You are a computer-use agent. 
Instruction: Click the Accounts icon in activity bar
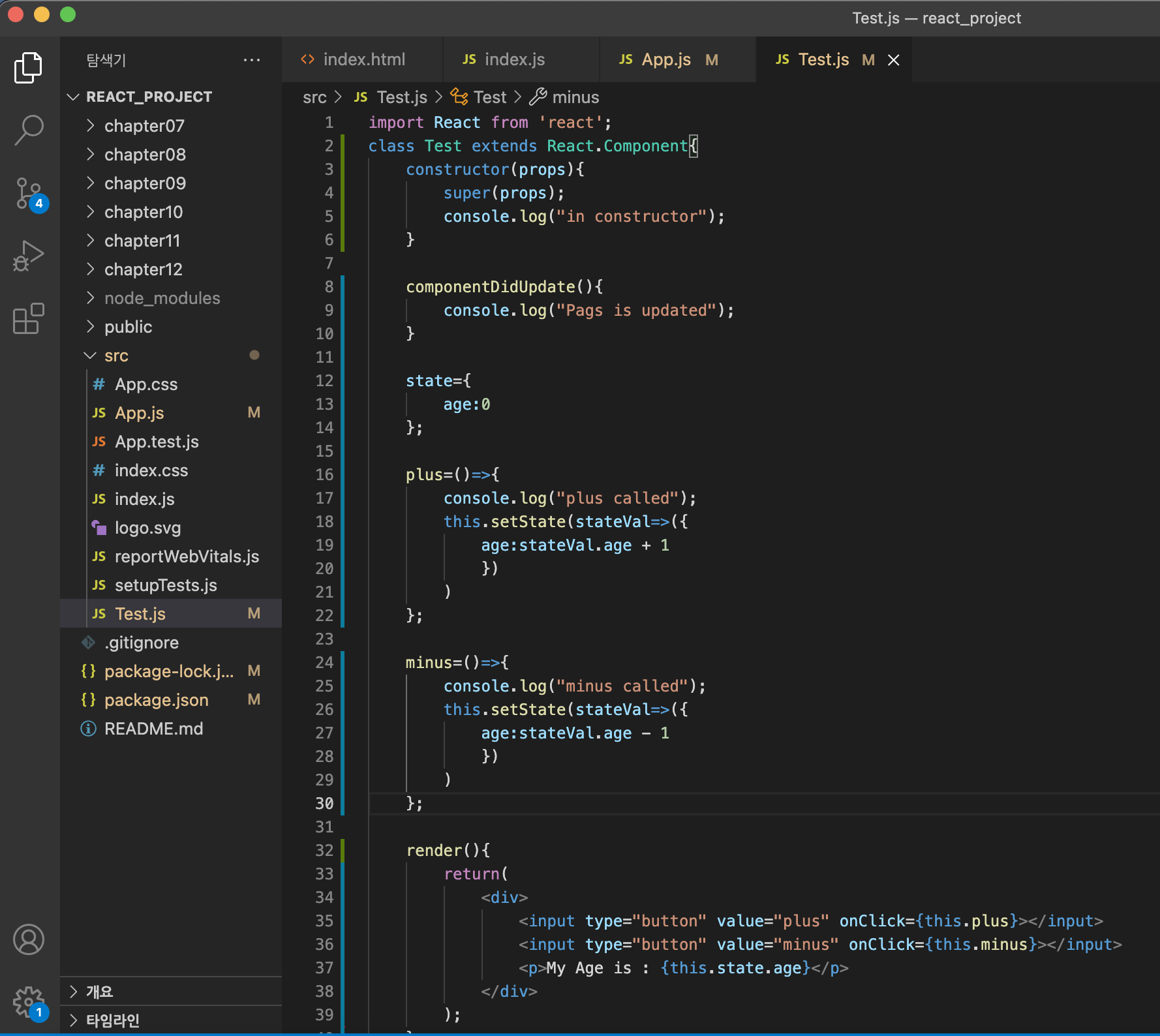click(29, 939)
